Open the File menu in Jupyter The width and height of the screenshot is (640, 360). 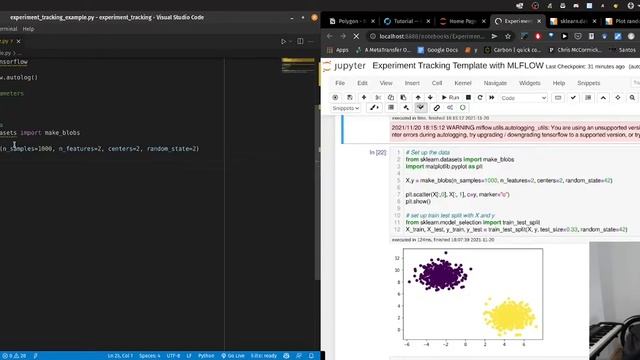[x=340, y=83]
